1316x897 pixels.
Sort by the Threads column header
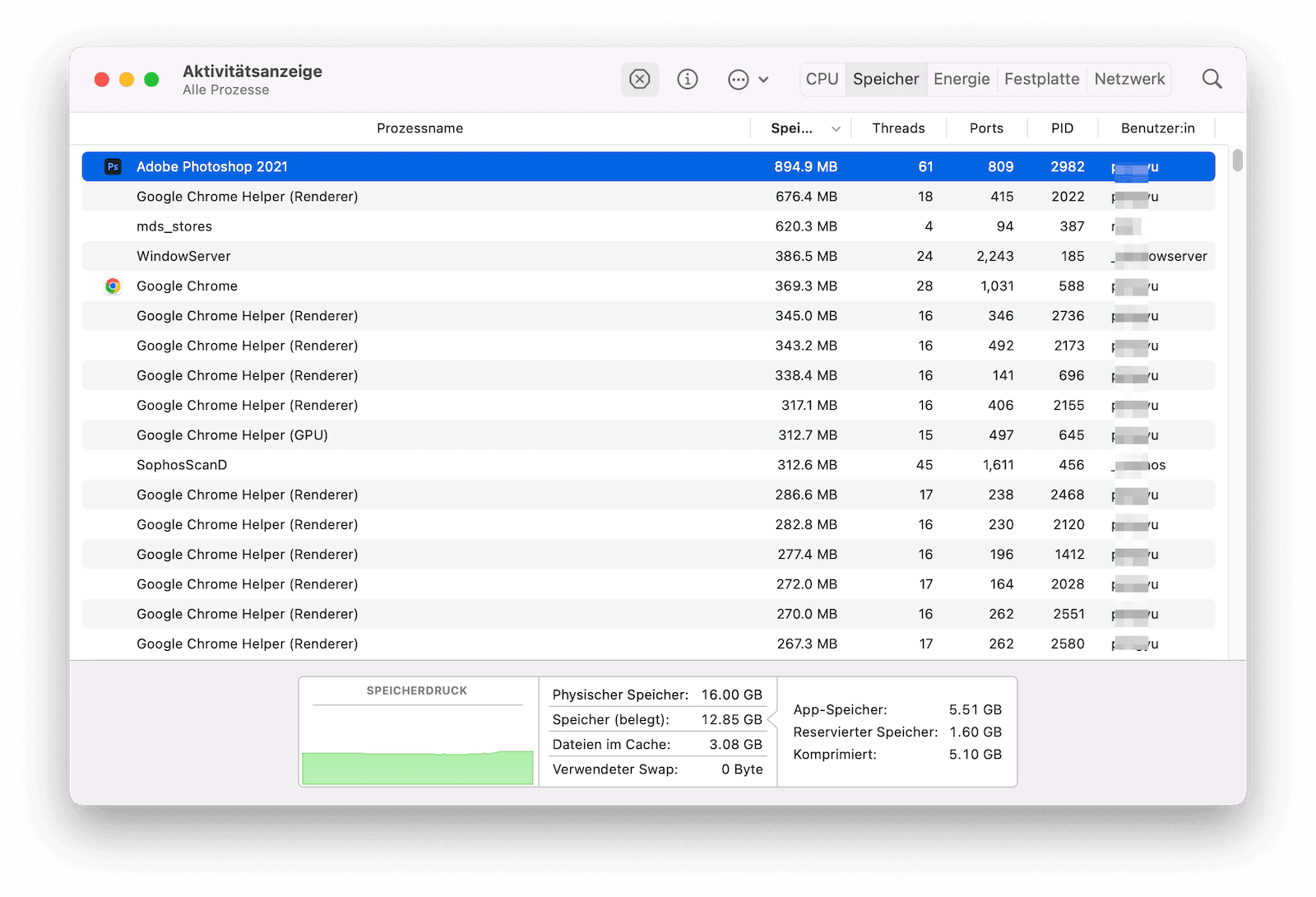[x=898, y=128]
